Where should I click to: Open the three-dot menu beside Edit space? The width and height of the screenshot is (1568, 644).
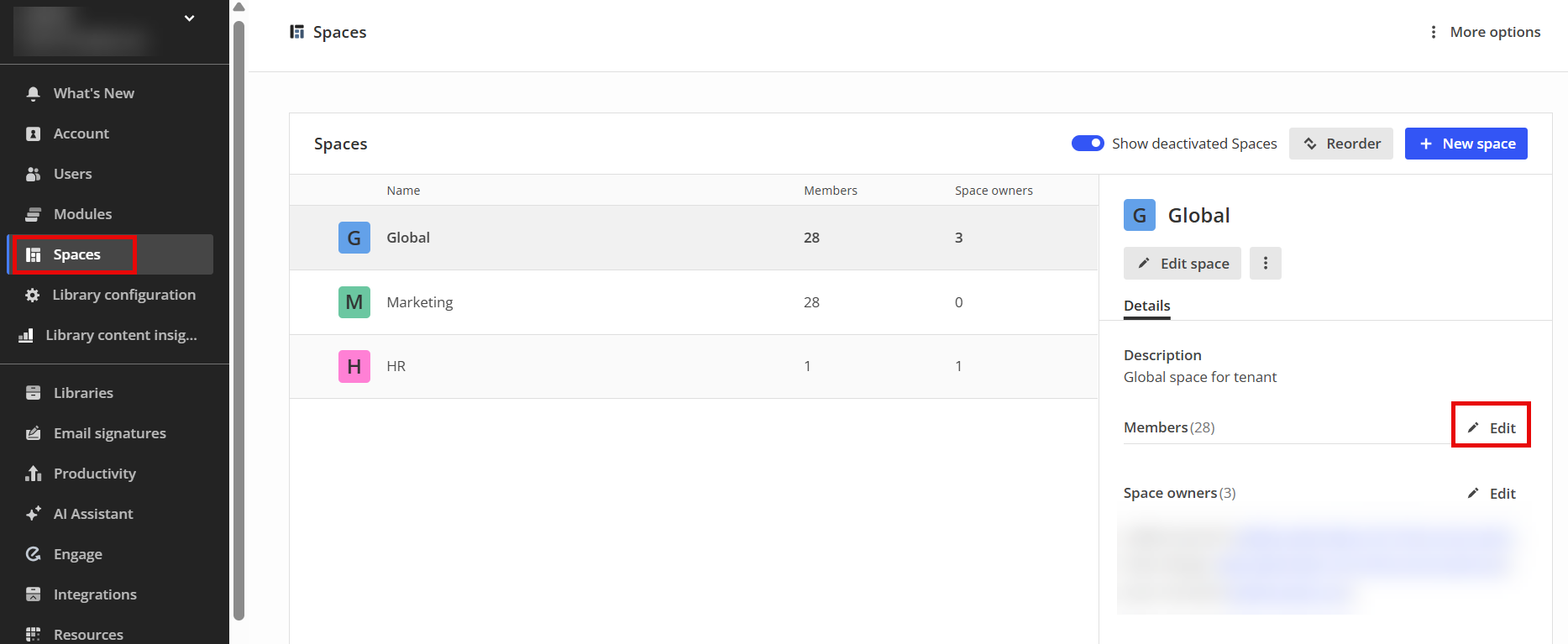pyautogui.click(x=1265, y=264)
